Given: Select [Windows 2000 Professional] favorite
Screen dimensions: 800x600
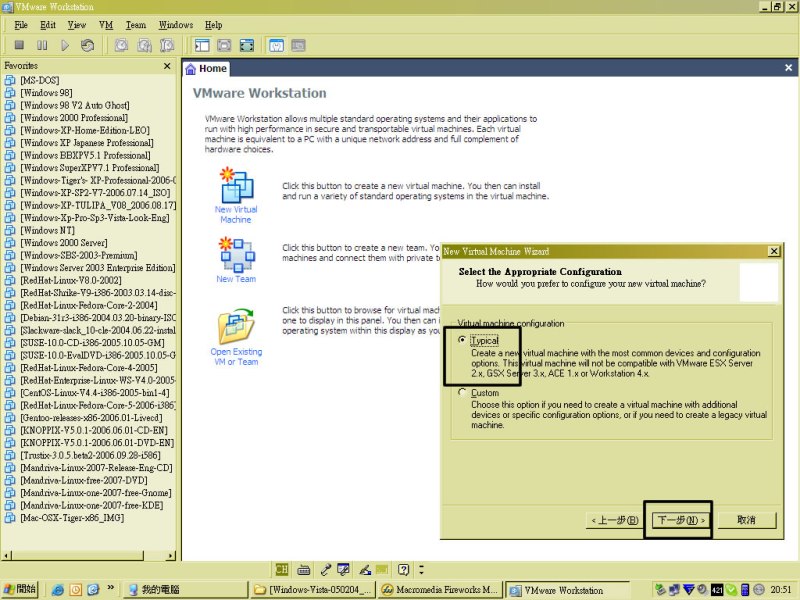Looking at the screenshot, I should pos(74,118).
